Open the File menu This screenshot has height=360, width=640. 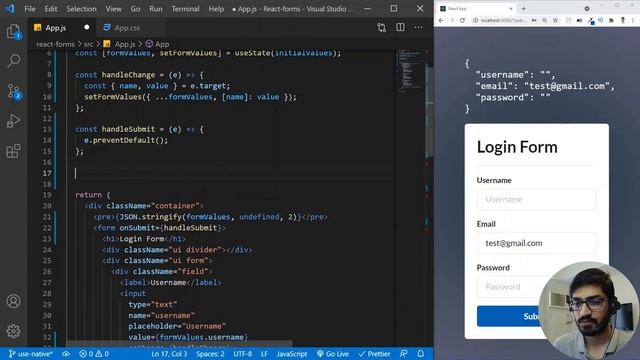[30, 9]
